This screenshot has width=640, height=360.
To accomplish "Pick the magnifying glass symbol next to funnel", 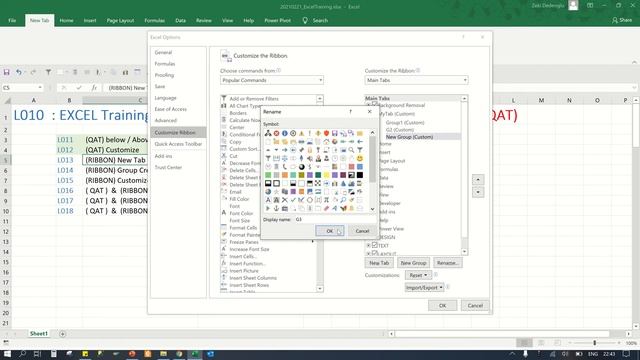I will [351, 150].
